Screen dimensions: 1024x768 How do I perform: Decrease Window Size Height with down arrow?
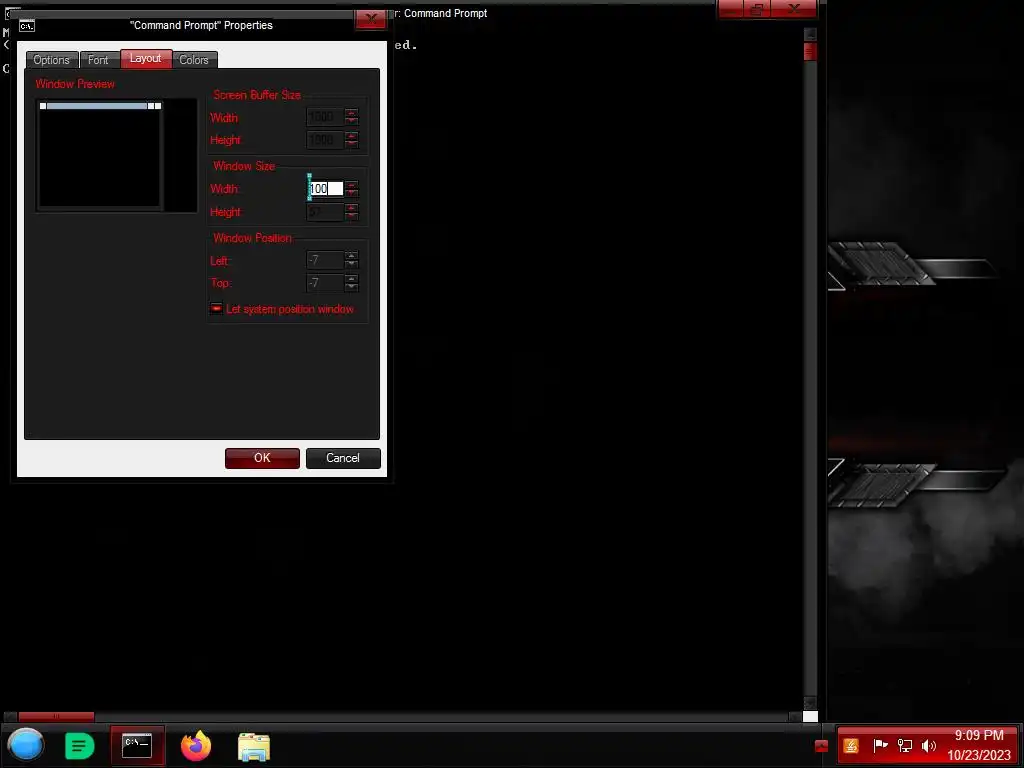point(351,216)
